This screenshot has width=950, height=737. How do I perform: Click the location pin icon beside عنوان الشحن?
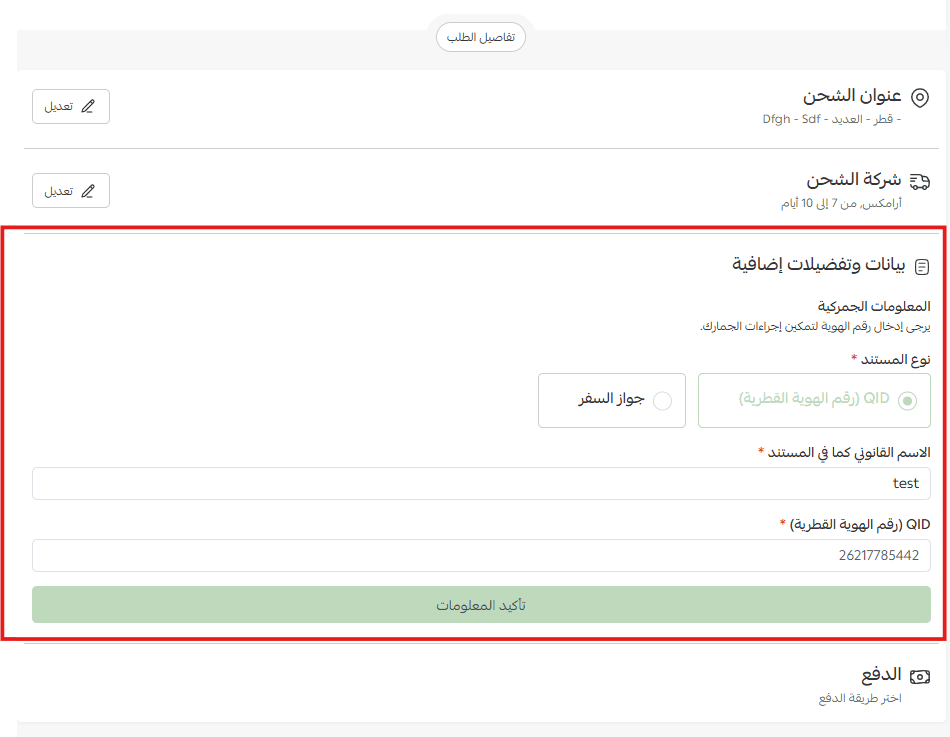(919, 97)
